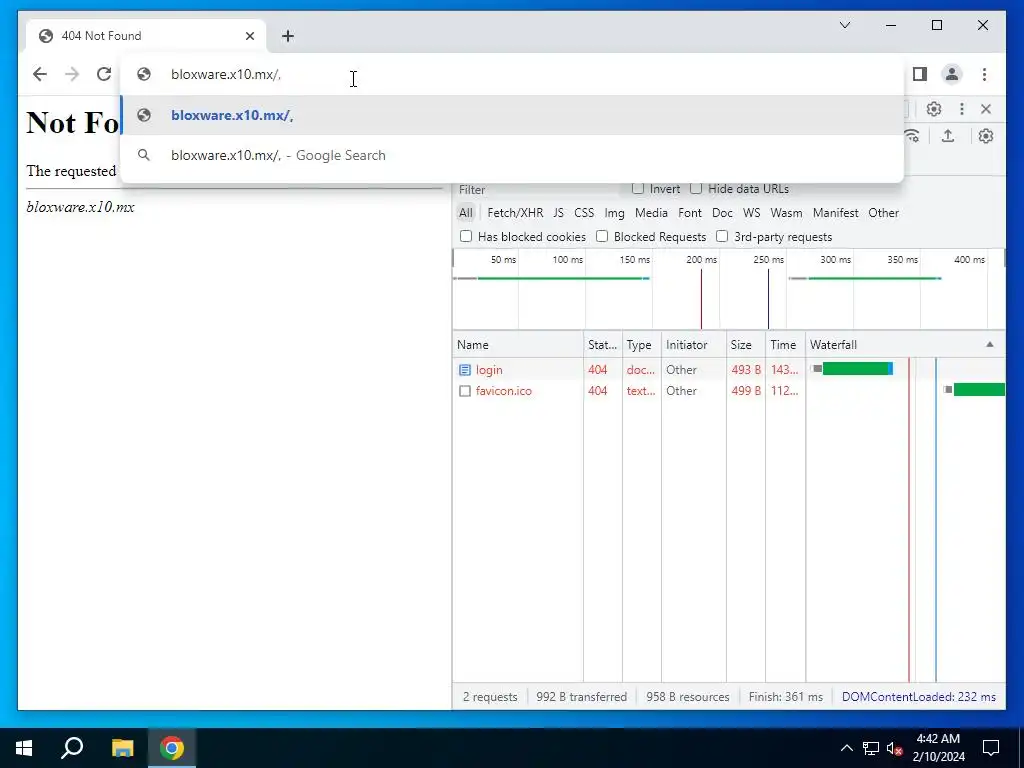Viewport: 1024px width, 768px height.
Task: Sort by the Initiator column header
Action: pyautogui.click(x=694, y=345)
